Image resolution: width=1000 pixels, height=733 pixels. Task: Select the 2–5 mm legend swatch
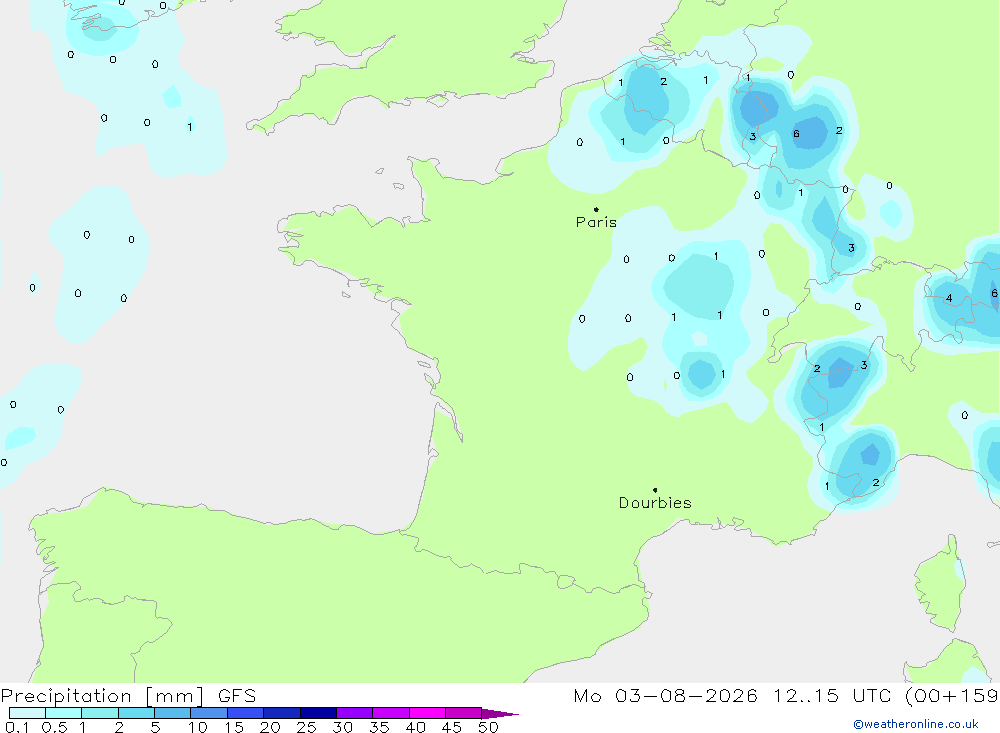pyautogui.click(x=136, y=713)
